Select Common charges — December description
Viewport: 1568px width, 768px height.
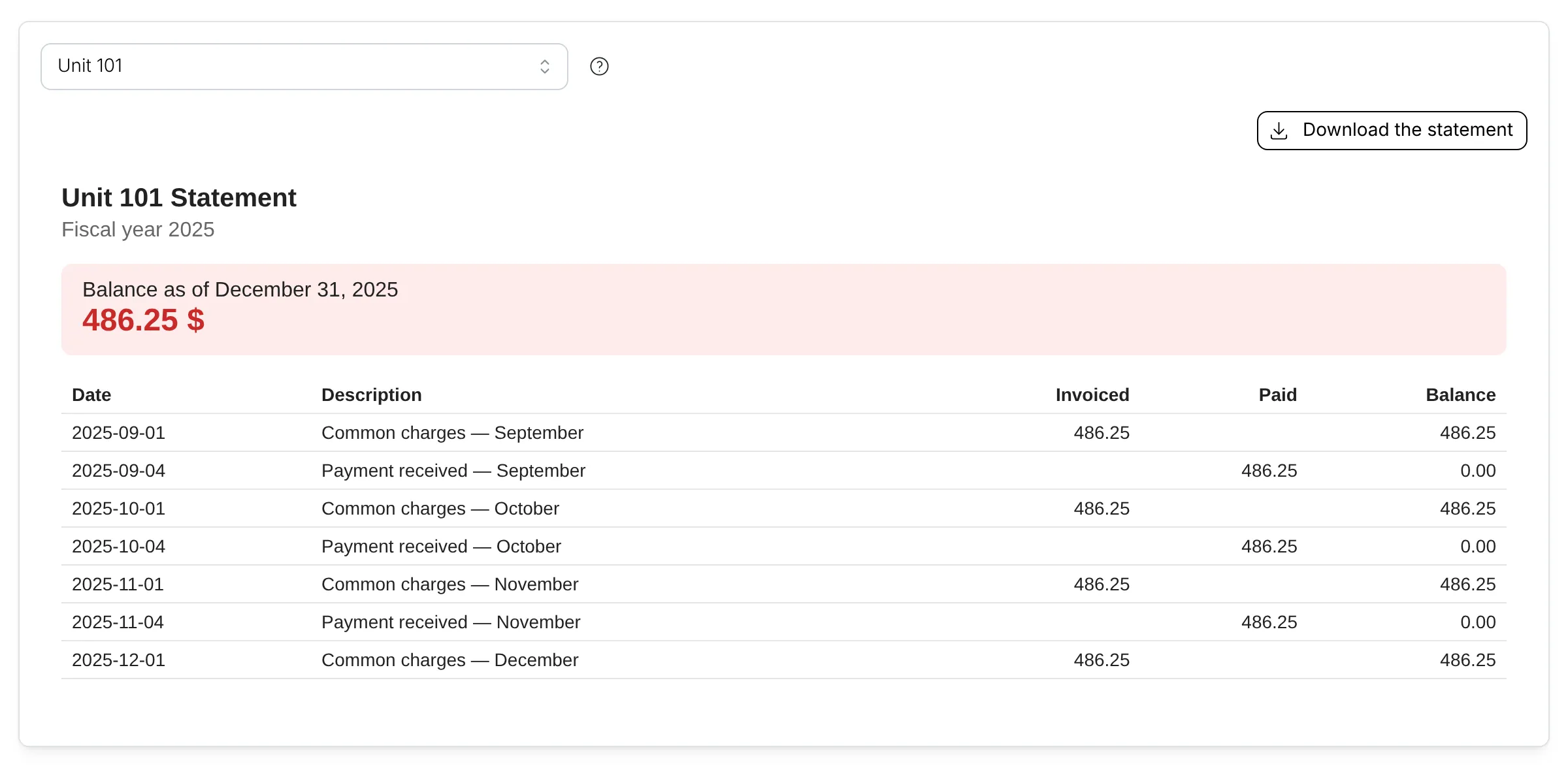pos(450,660)
